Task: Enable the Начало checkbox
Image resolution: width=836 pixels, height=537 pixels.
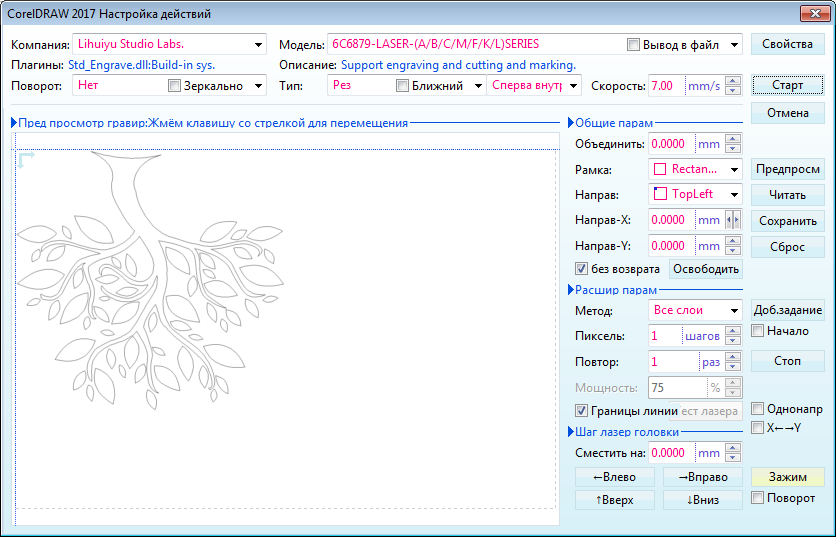Action: pos(757,331)
